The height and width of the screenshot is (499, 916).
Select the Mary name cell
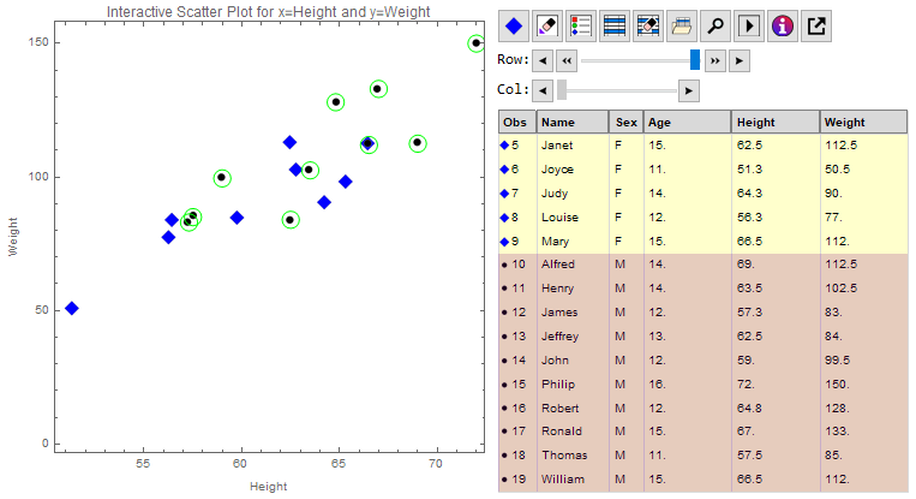(x=573, y=241)
